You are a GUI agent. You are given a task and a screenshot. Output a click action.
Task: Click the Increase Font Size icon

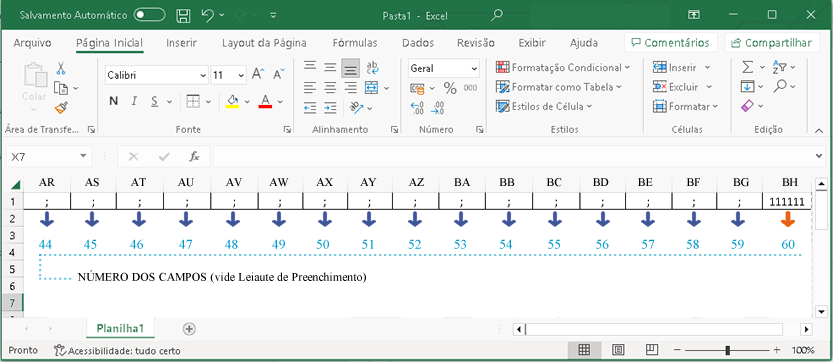[x=258, y=74]
